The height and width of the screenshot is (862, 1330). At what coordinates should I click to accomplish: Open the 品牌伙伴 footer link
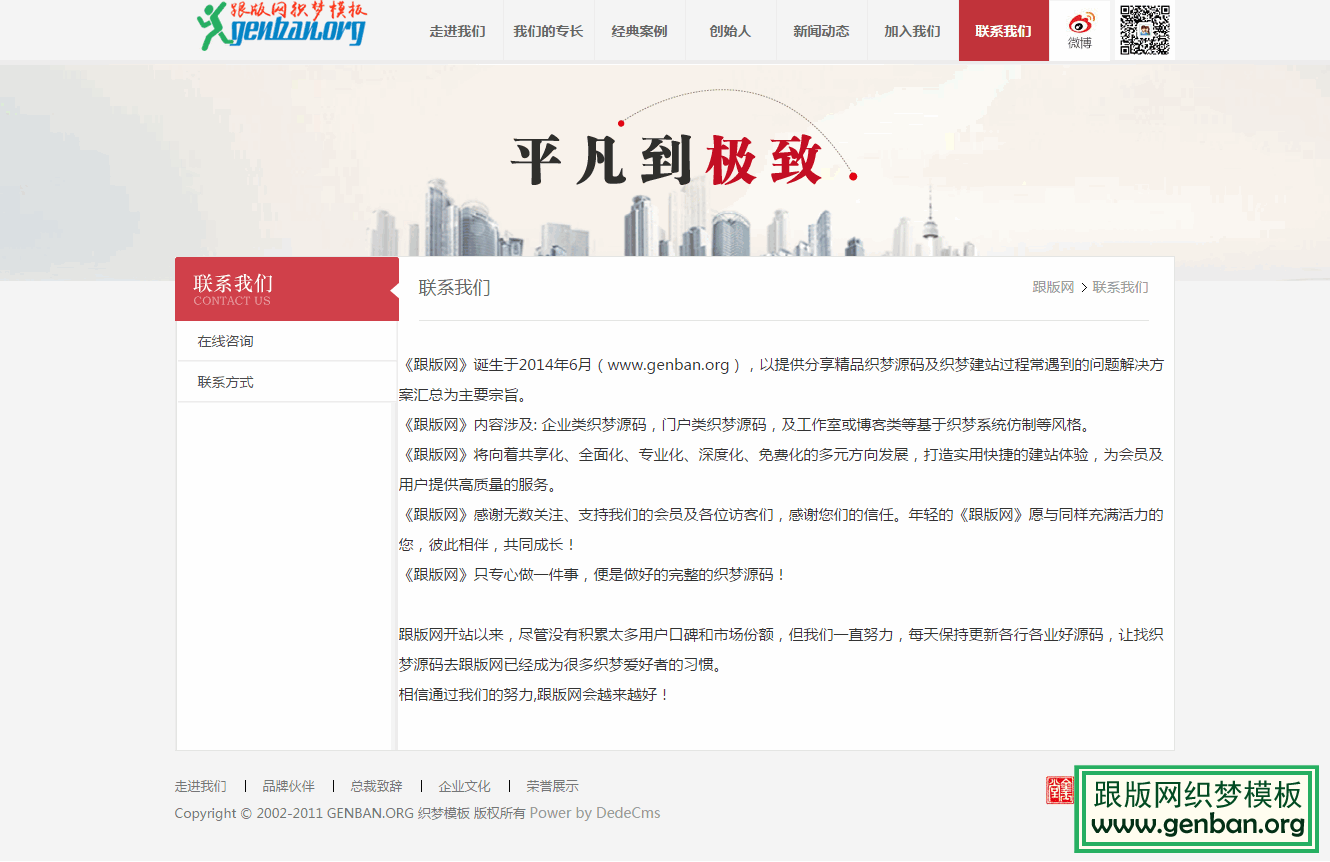pyautogui.click(x=288, y=786)
